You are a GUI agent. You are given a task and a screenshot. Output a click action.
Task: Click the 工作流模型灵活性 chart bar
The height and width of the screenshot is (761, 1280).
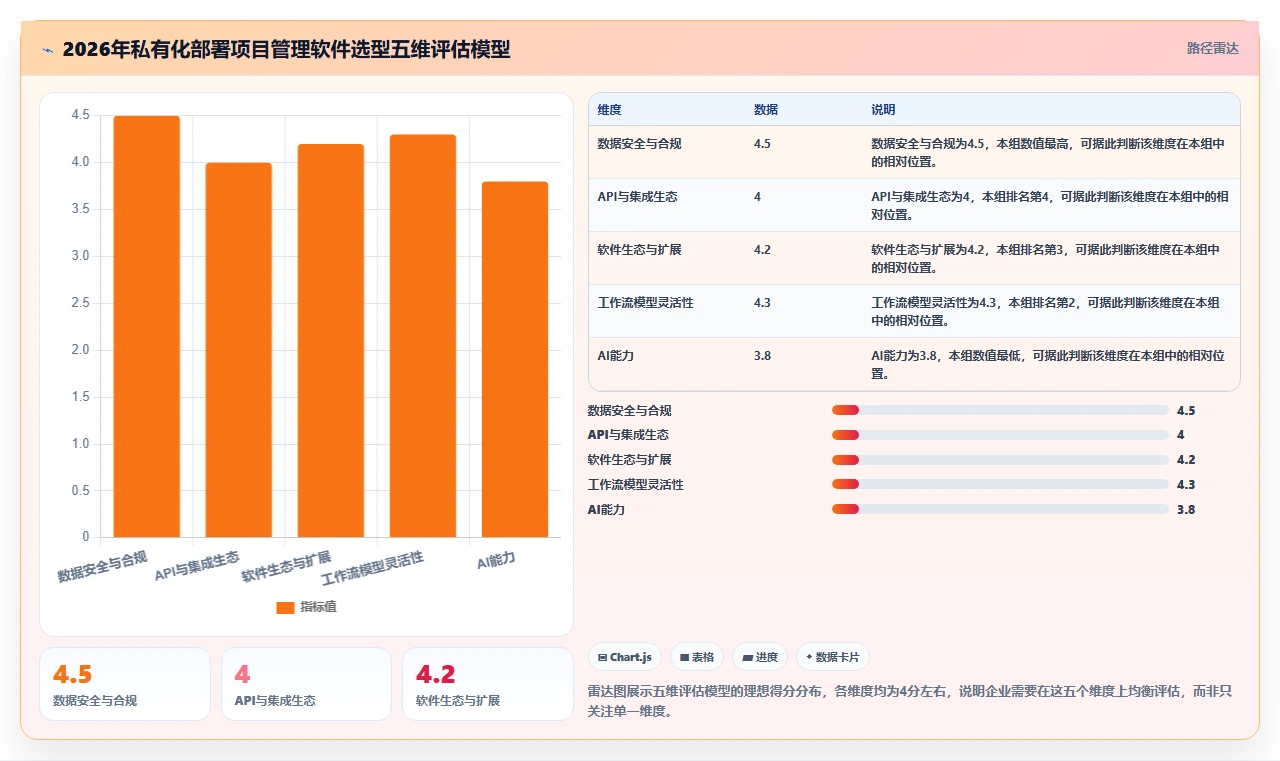pos(422,336)
